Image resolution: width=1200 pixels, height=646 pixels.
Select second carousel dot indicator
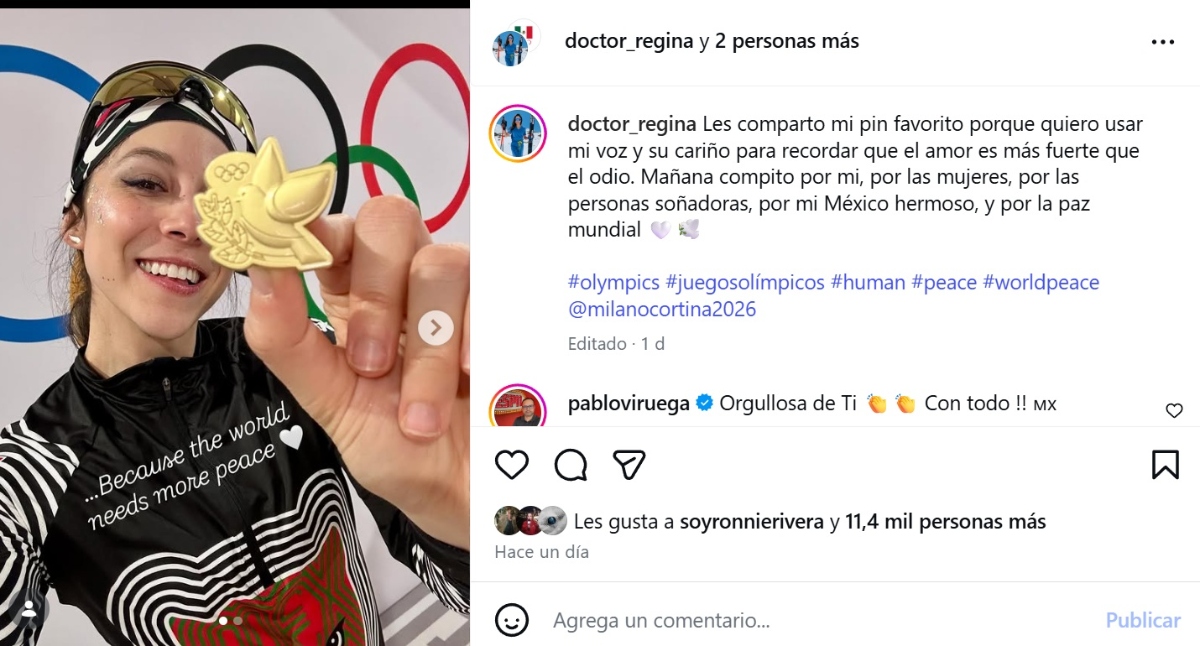pyautogui.click(x=237, y=621)
